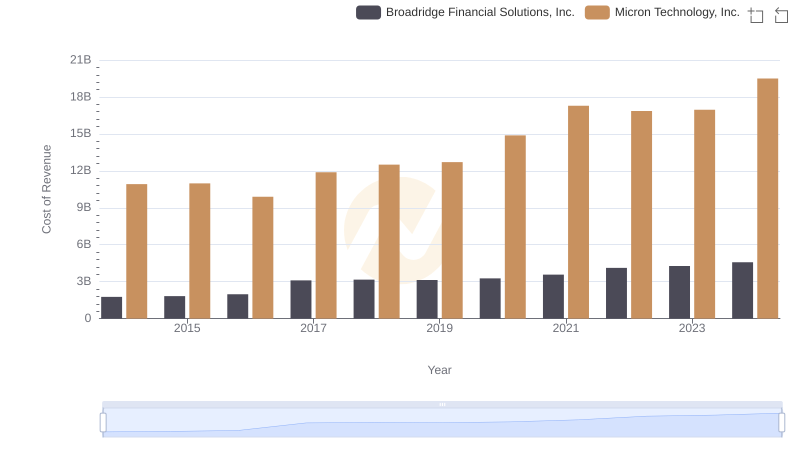
Task: Click the Year axis title
Action: tap(439, 370)
